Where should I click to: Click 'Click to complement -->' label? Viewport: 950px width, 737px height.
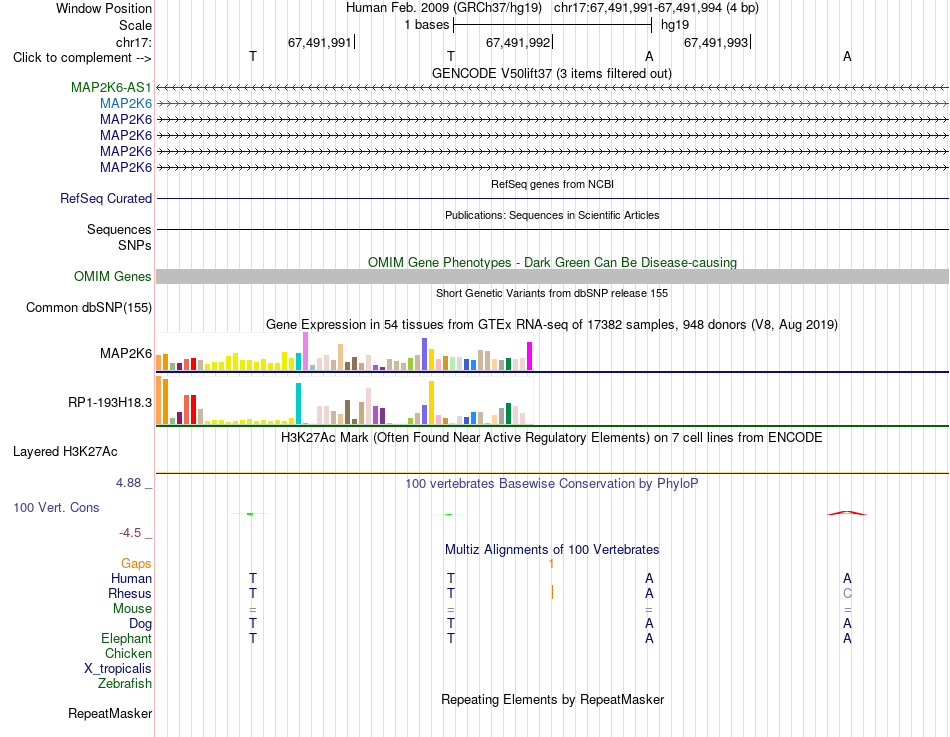click(x=82, y=58)
